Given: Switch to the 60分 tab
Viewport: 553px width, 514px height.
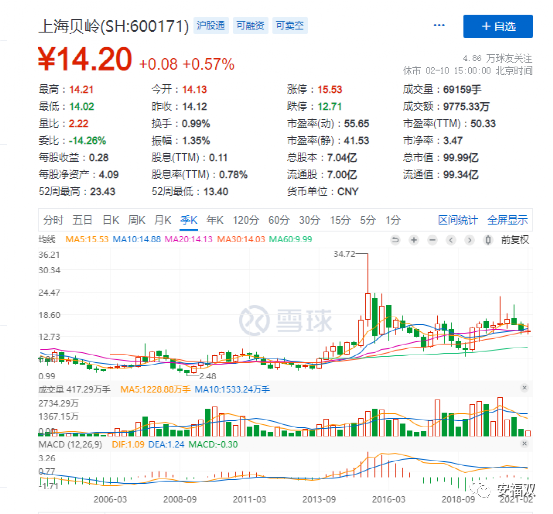Looking at the screenshot, I should [279, 220].
